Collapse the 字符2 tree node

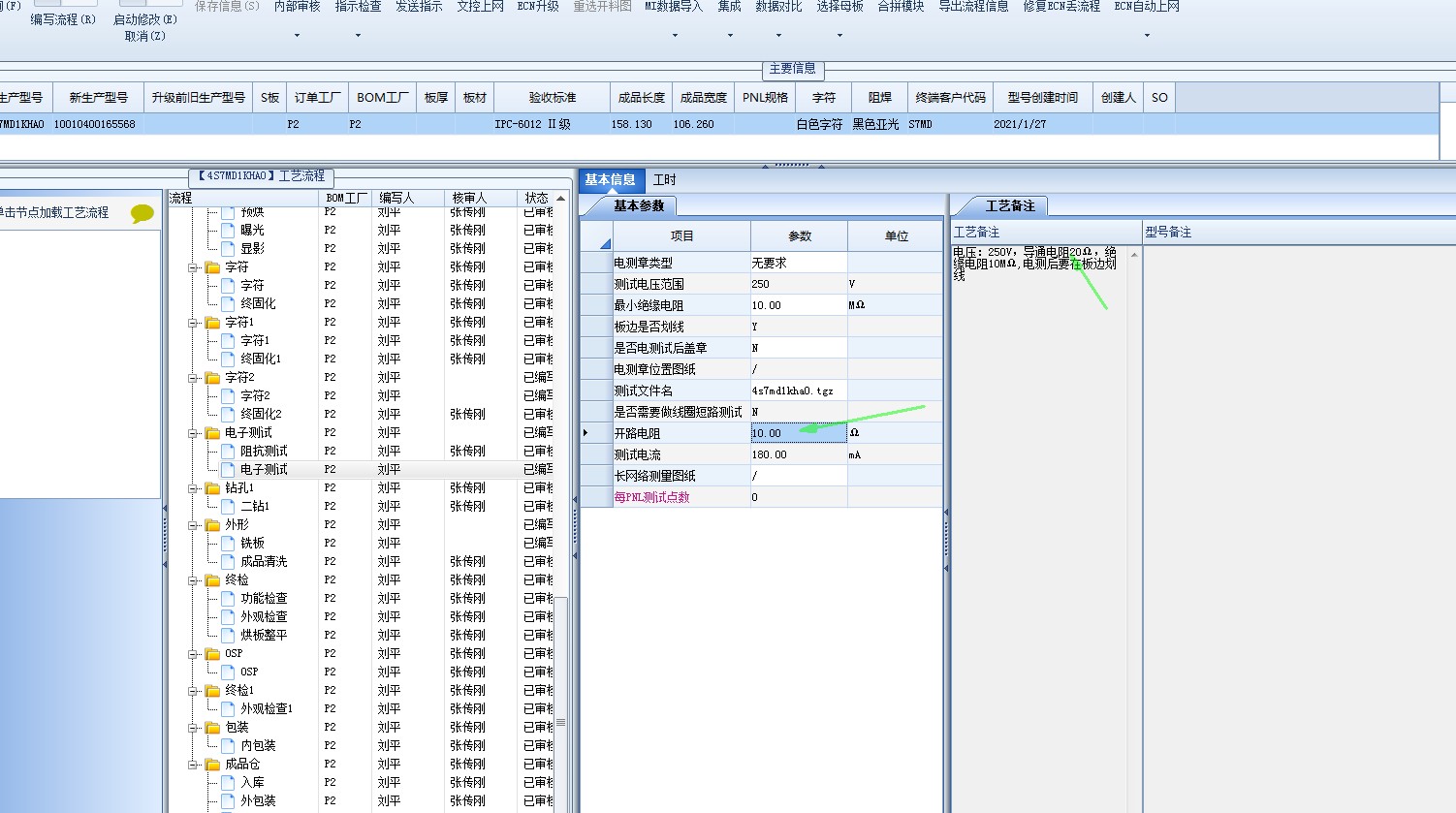[193, 378]
